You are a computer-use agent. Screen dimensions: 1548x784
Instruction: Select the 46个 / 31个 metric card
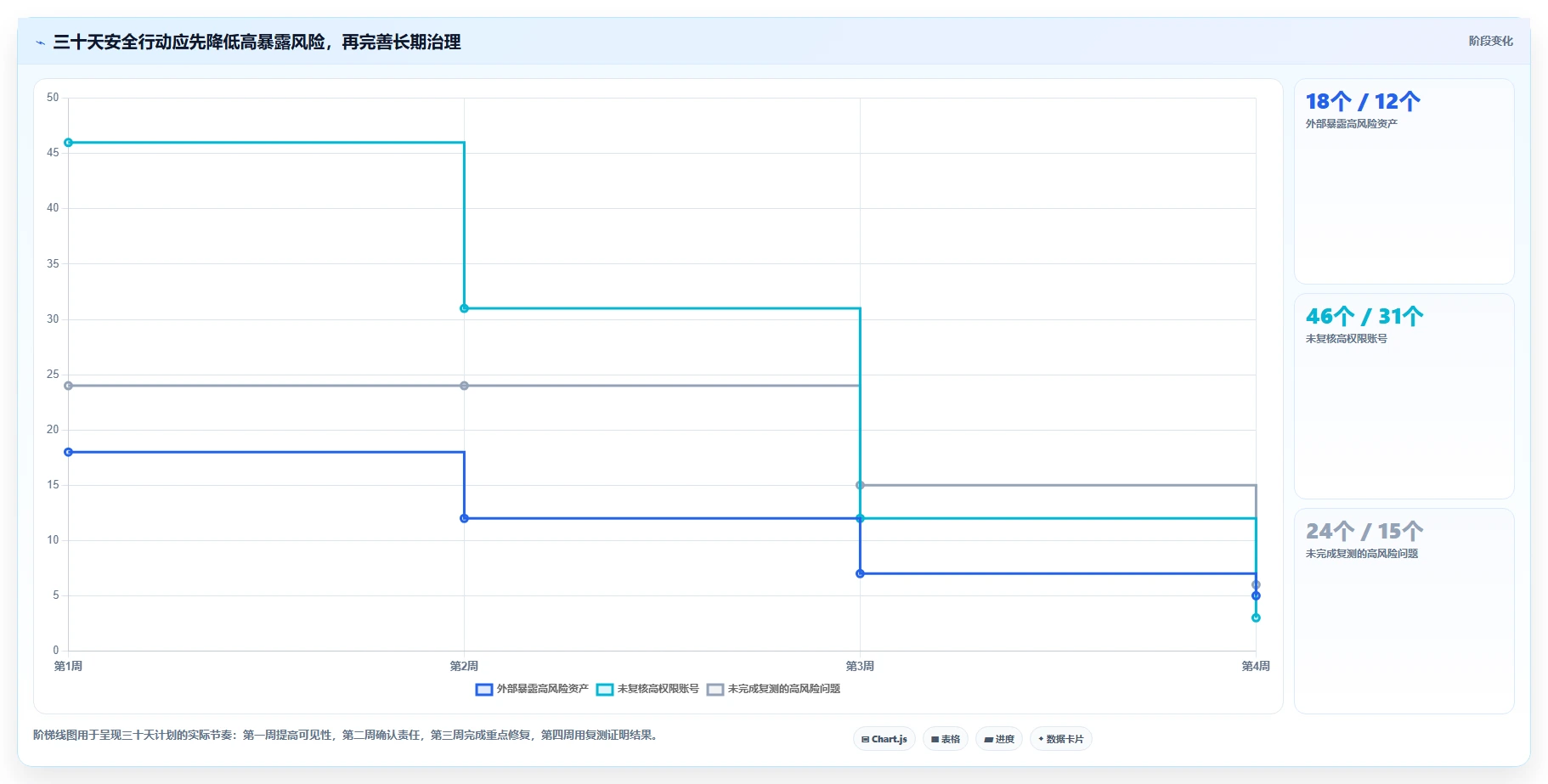coord(1404,397)
